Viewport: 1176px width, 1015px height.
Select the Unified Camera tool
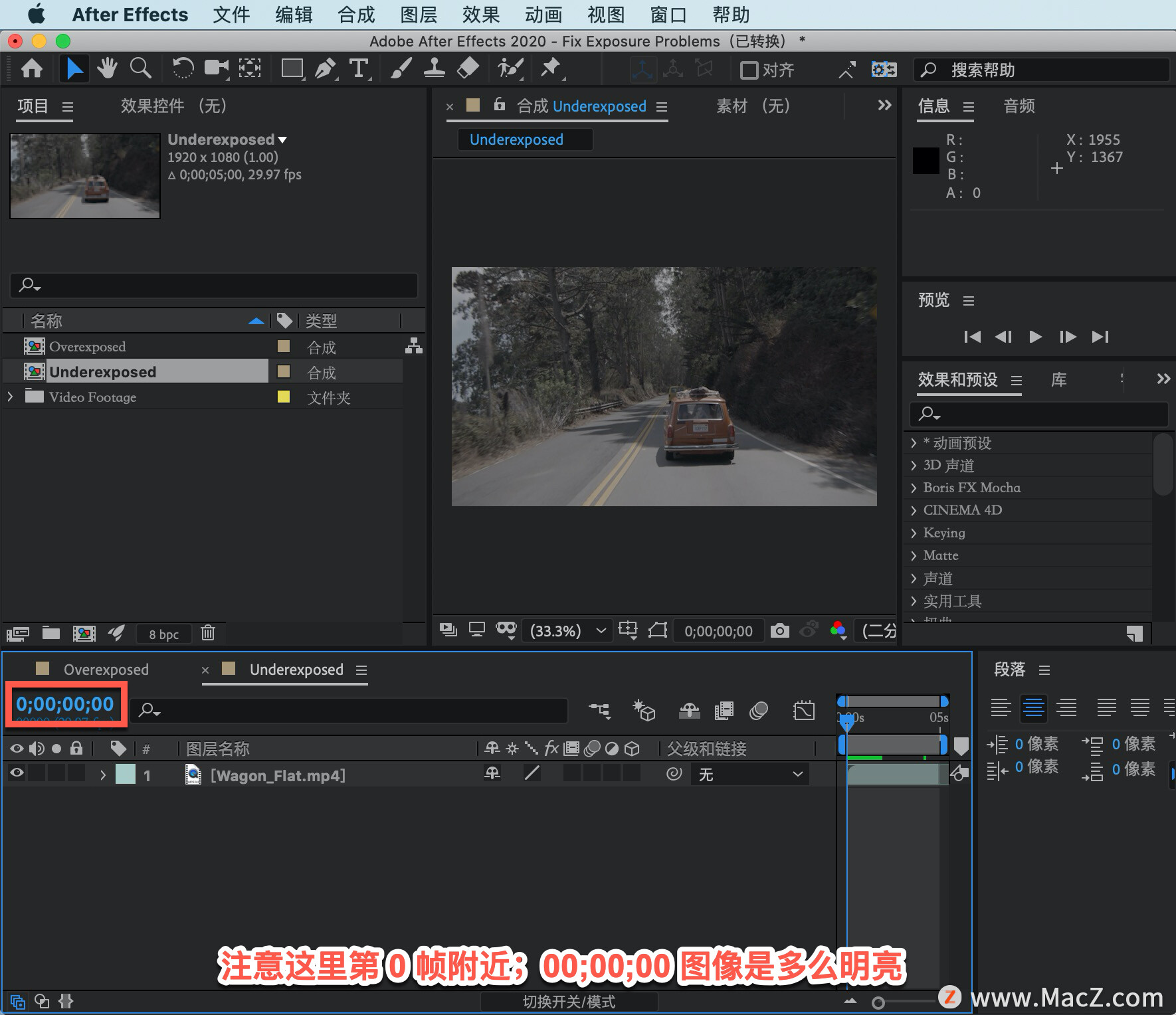(x=216, y=68)
